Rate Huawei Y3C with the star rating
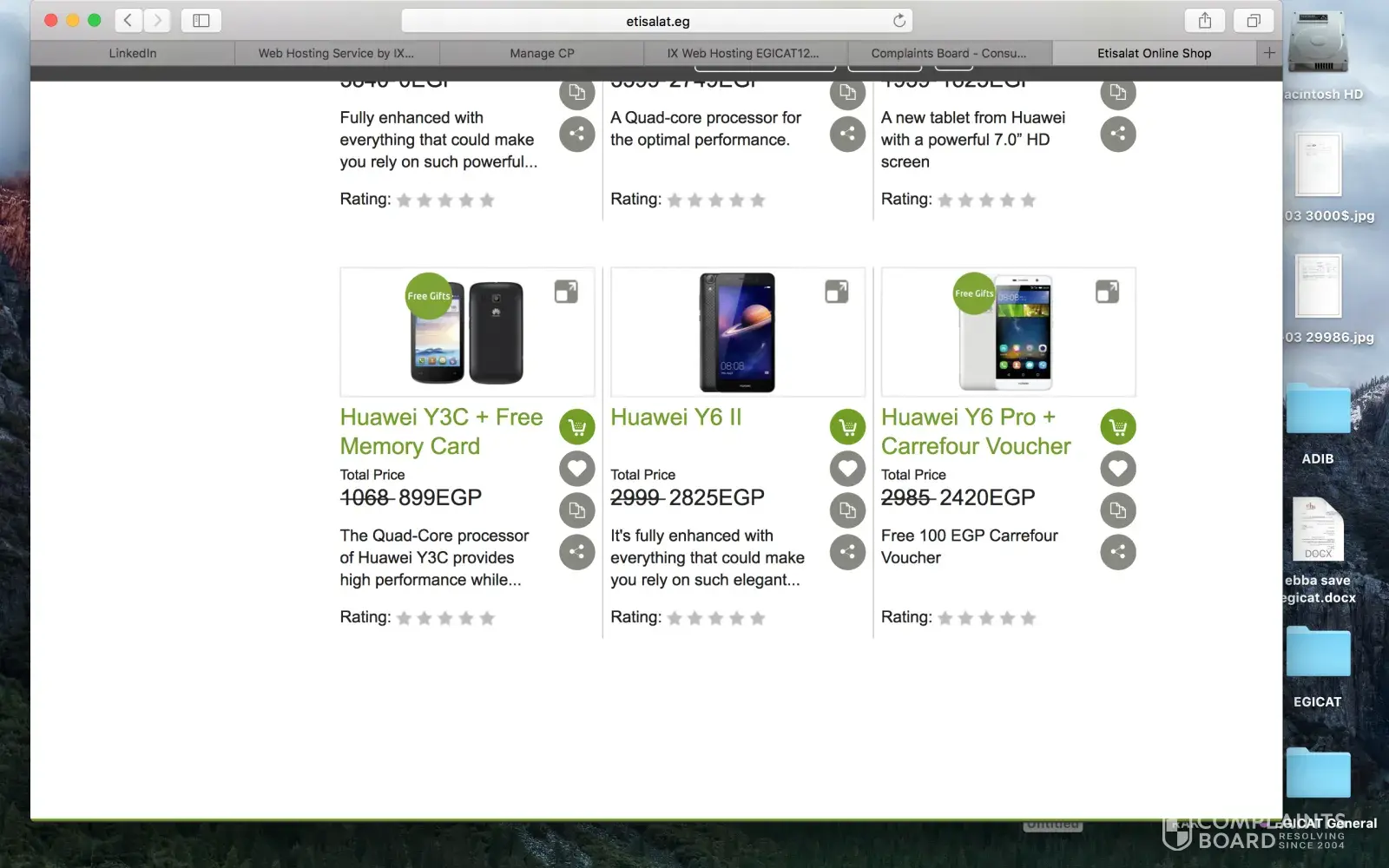 pyautogui.click(x=445, y=618)
